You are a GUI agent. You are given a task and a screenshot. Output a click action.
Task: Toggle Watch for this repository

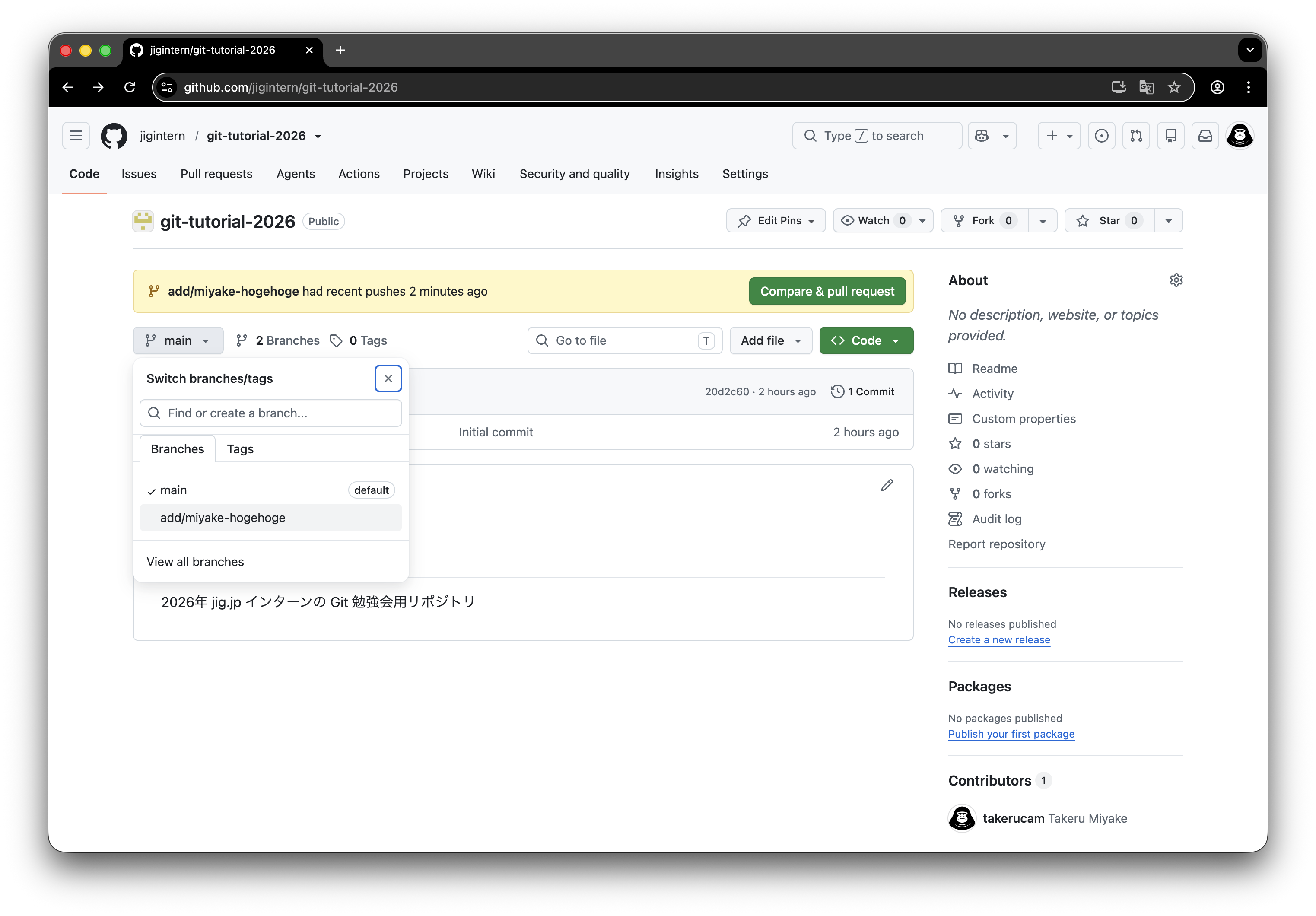coord(883,221)
